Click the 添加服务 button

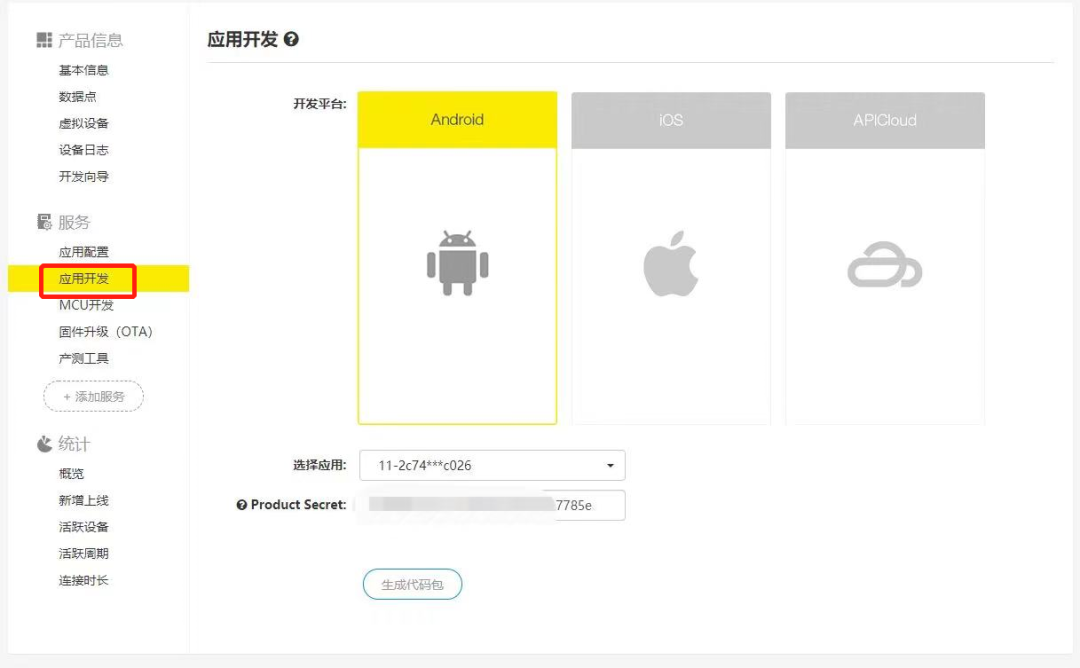click(94, 396)
